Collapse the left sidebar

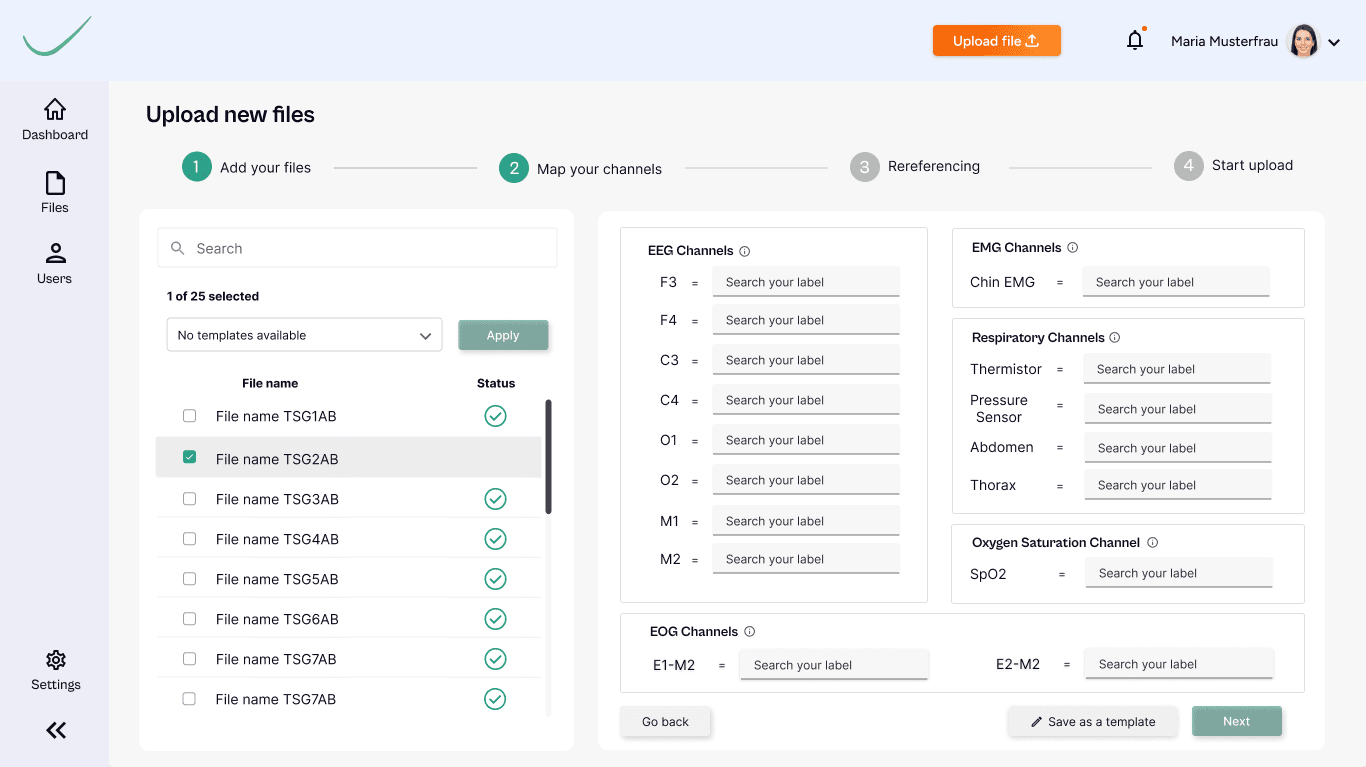click(x=55, y=730)
